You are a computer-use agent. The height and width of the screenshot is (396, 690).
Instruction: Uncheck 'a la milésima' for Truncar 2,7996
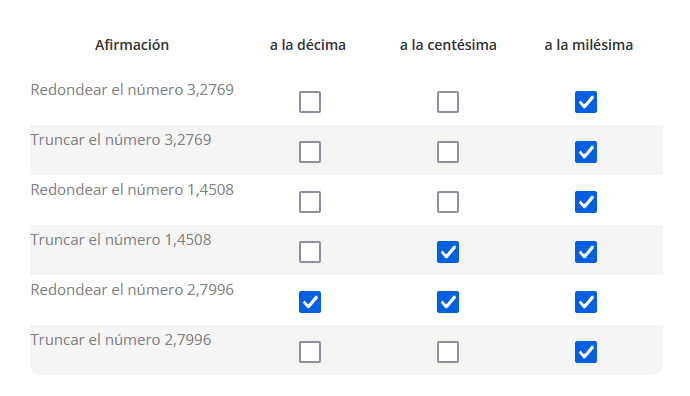point(586,352)
